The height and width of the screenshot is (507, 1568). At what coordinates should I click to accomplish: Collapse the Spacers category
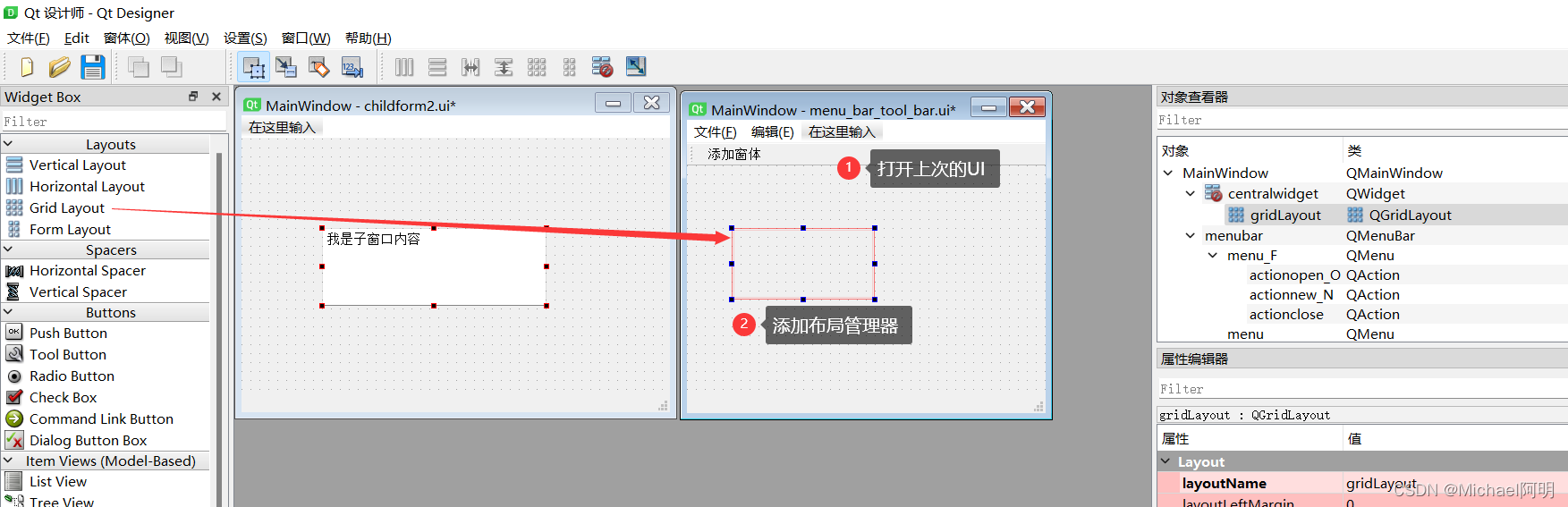(8, 249)
